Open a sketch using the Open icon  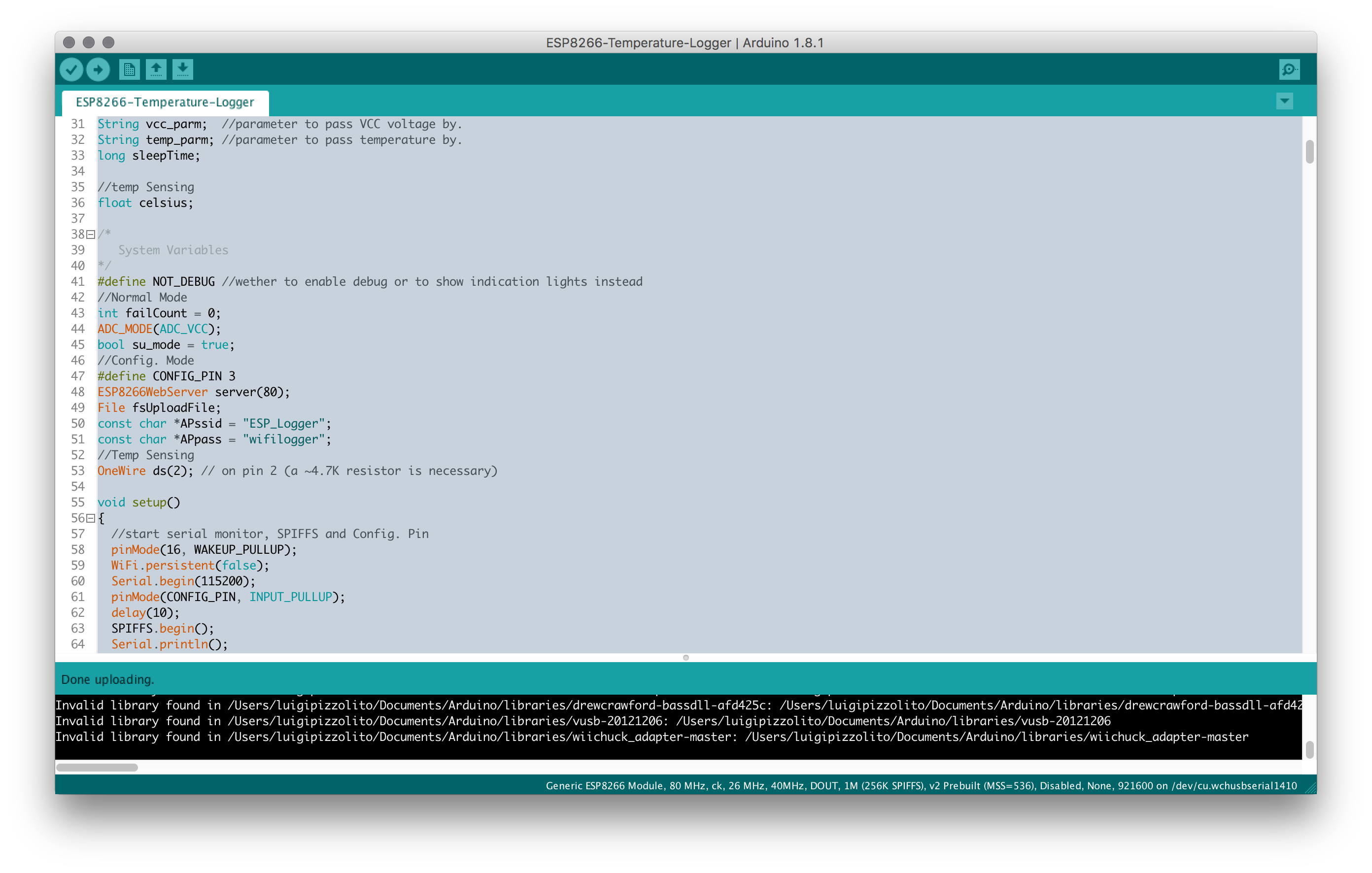[x=156, y=69]
